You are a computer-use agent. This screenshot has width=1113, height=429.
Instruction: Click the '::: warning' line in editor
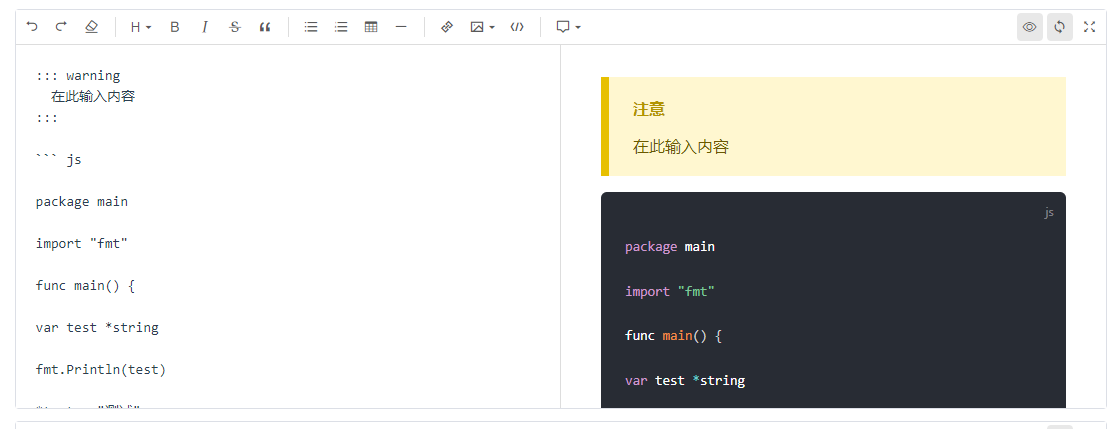[x=78, y=75]
